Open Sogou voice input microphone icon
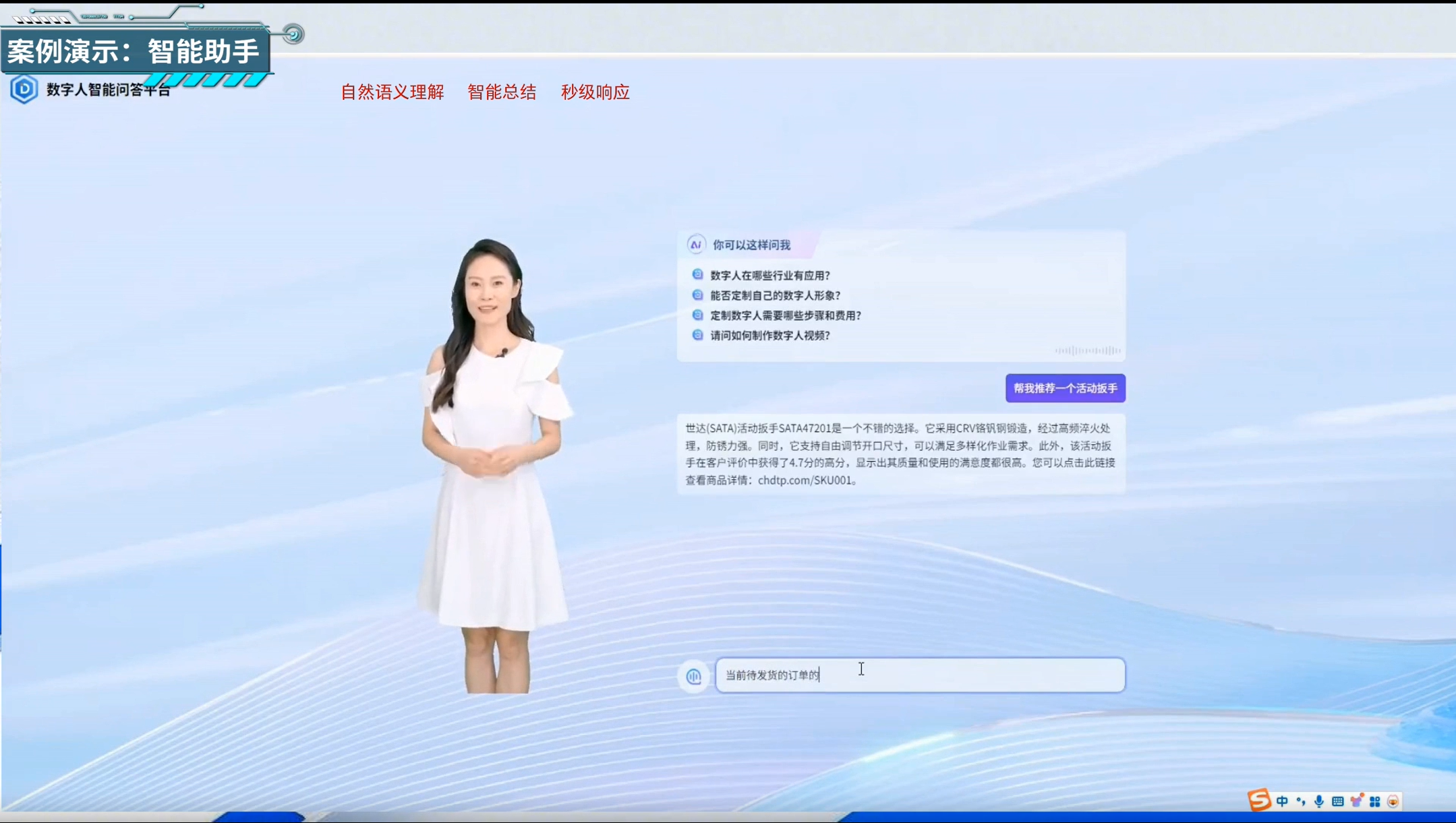This screenshot has height=823, width=1456. pyautogui.click(x=1319, y=801)
